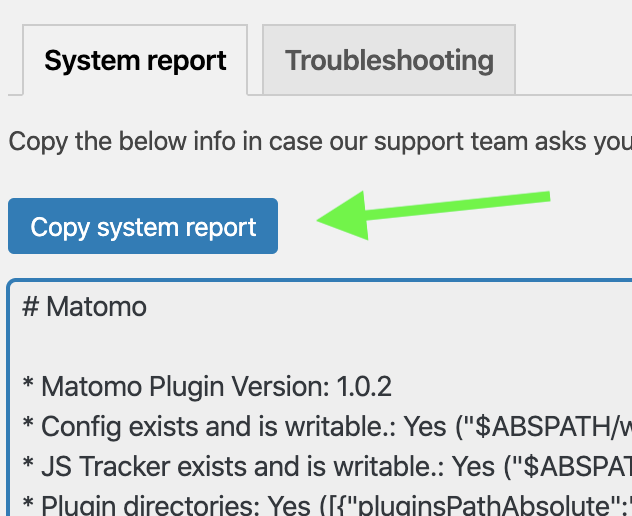This screenshot has height=516, width=632.
Task: Click the "# Matomo" heading line
Action: point(84,306)
